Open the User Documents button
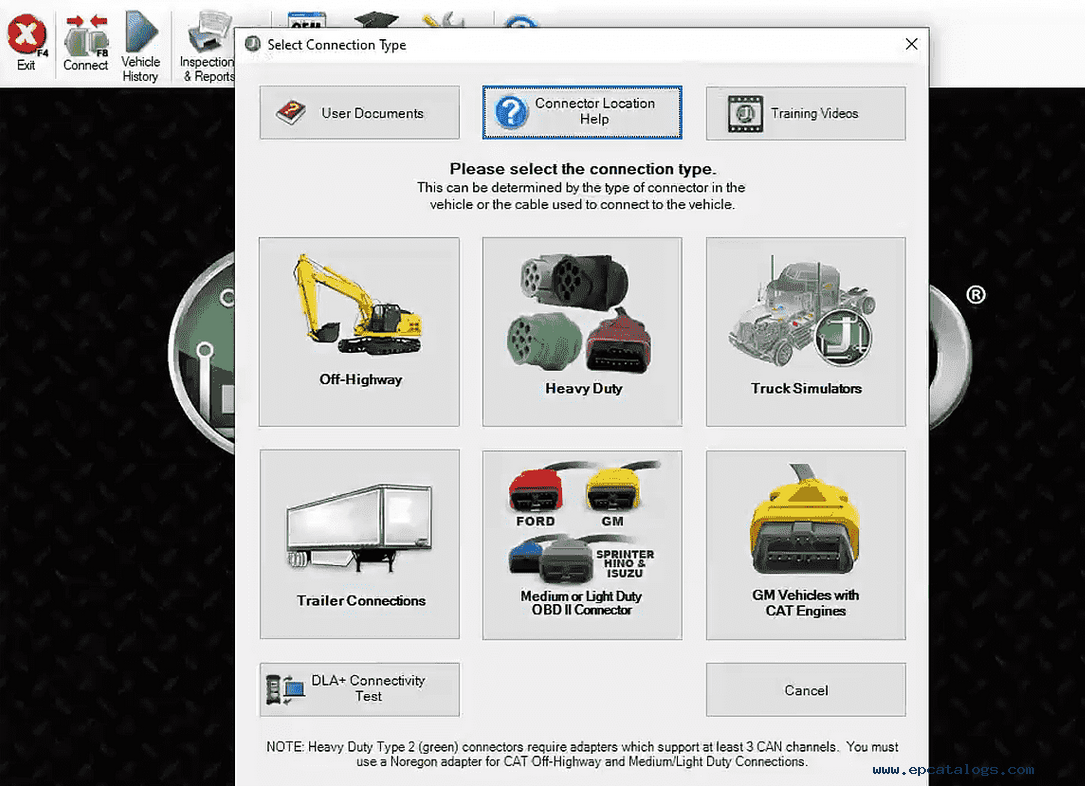The image size is (1085, 786). pos(359,113)
